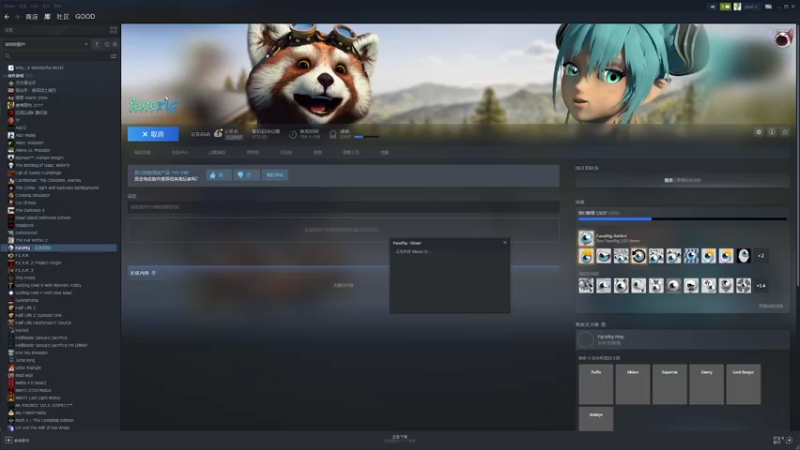
Task: Open the 社区 community tab
Action: pyautogui.click(x=63, y=17)
